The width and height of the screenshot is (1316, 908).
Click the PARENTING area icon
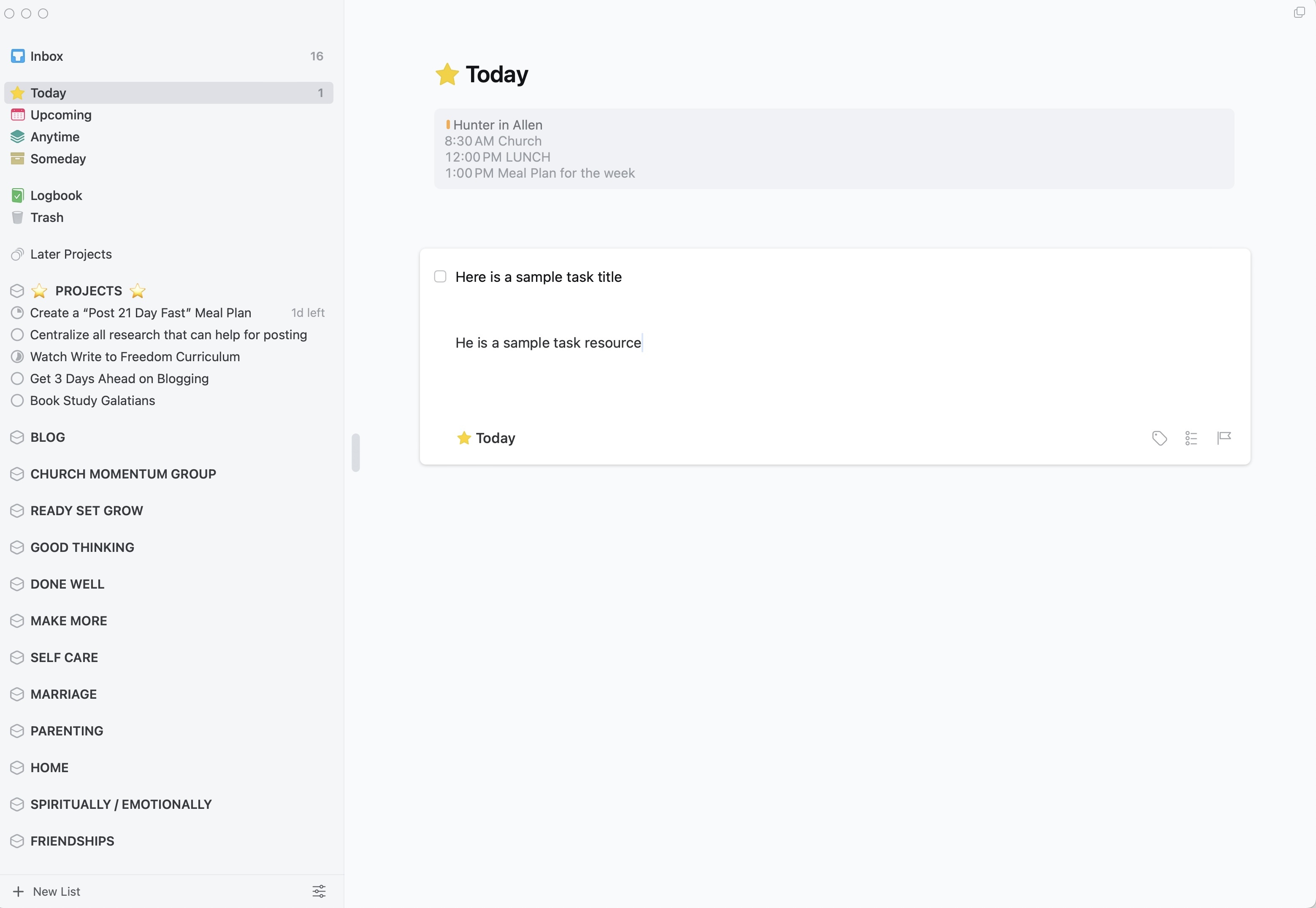[x=17, y=731]
